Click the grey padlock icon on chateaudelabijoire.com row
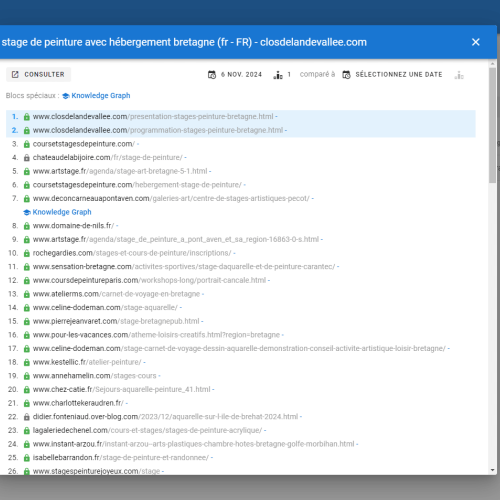 click(27, 158)
